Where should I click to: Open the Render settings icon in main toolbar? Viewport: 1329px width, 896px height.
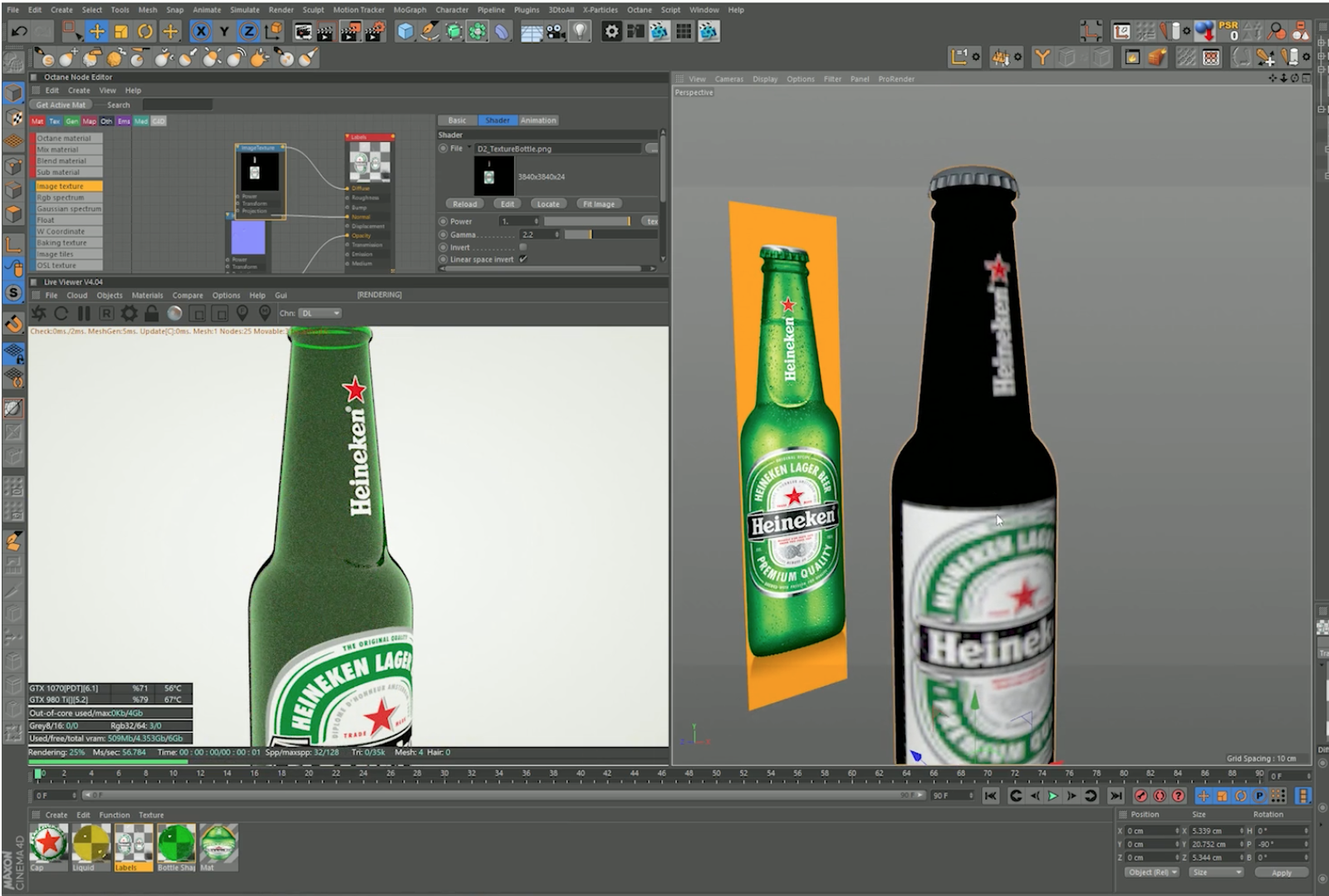pyautogui.click(x=611, y=31)
